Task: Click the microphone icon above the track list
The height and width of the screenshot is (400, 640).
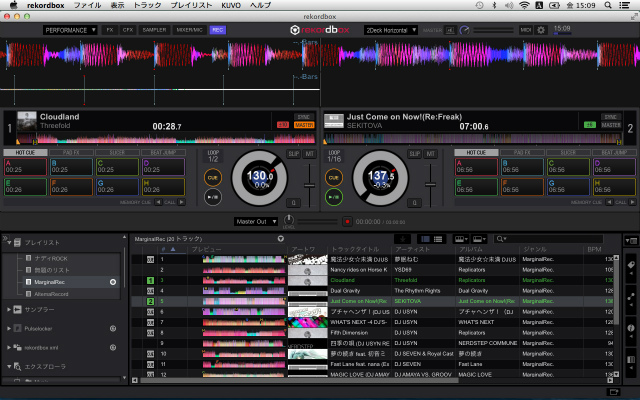Action: (x=402, y=239)
